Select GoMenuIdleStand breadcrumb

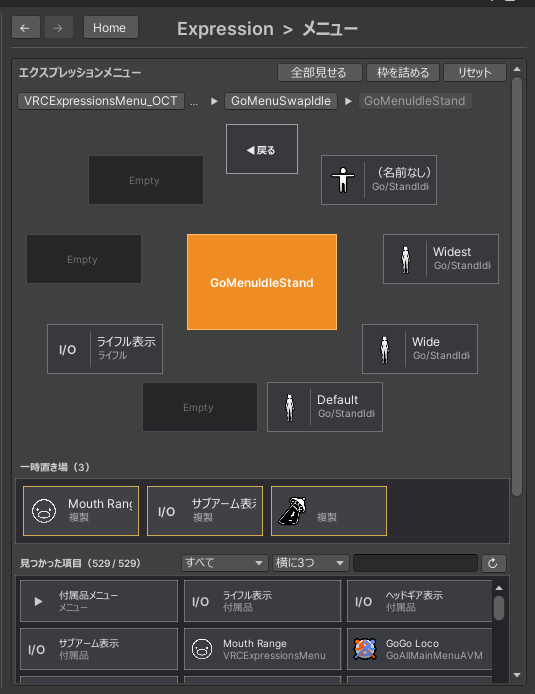[415, 101]
